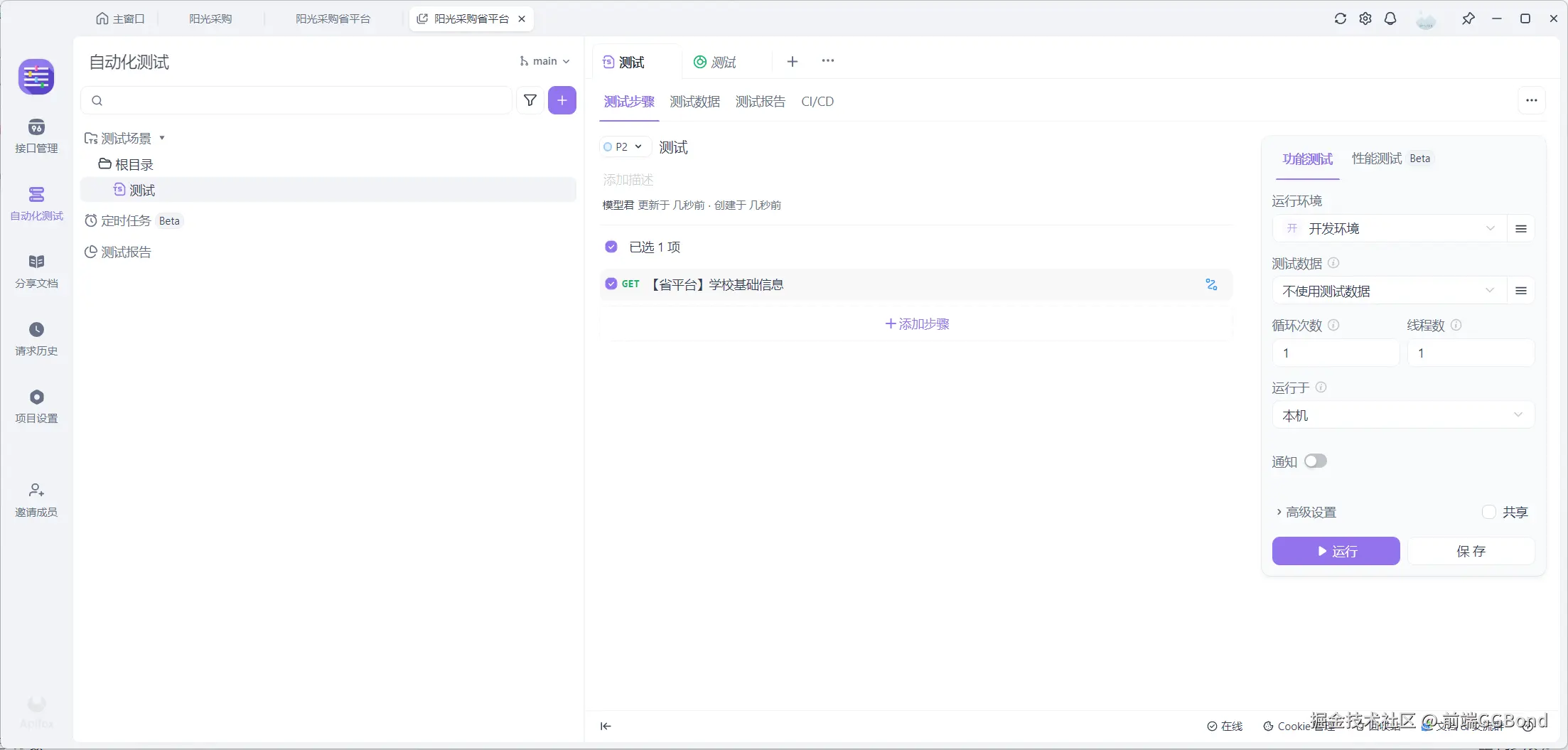The image size is (1568, 750).
Task: Open 测试报告 in the left tree
Action: [118, 252]
